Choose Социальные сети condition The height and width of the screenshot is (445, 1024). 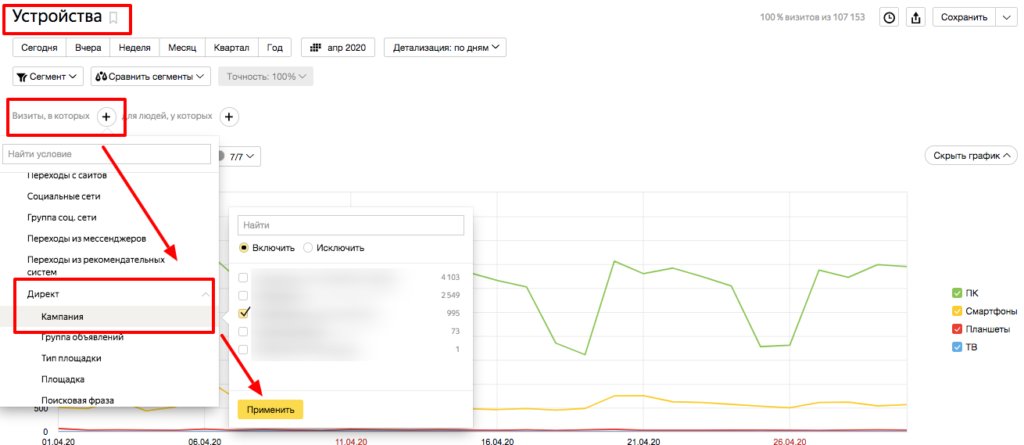tap(64, 196)
